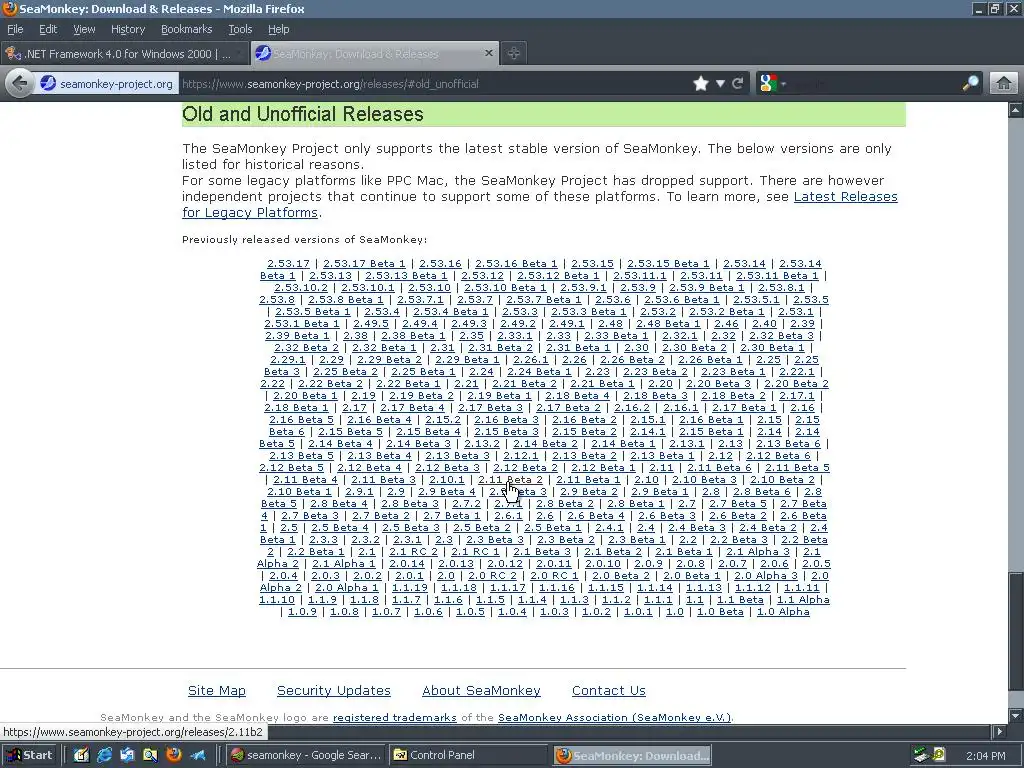Viewport: 1024px width, 768px height.
Task: Click the magnifier search icon in search box
Action: [x=970, y=84]
